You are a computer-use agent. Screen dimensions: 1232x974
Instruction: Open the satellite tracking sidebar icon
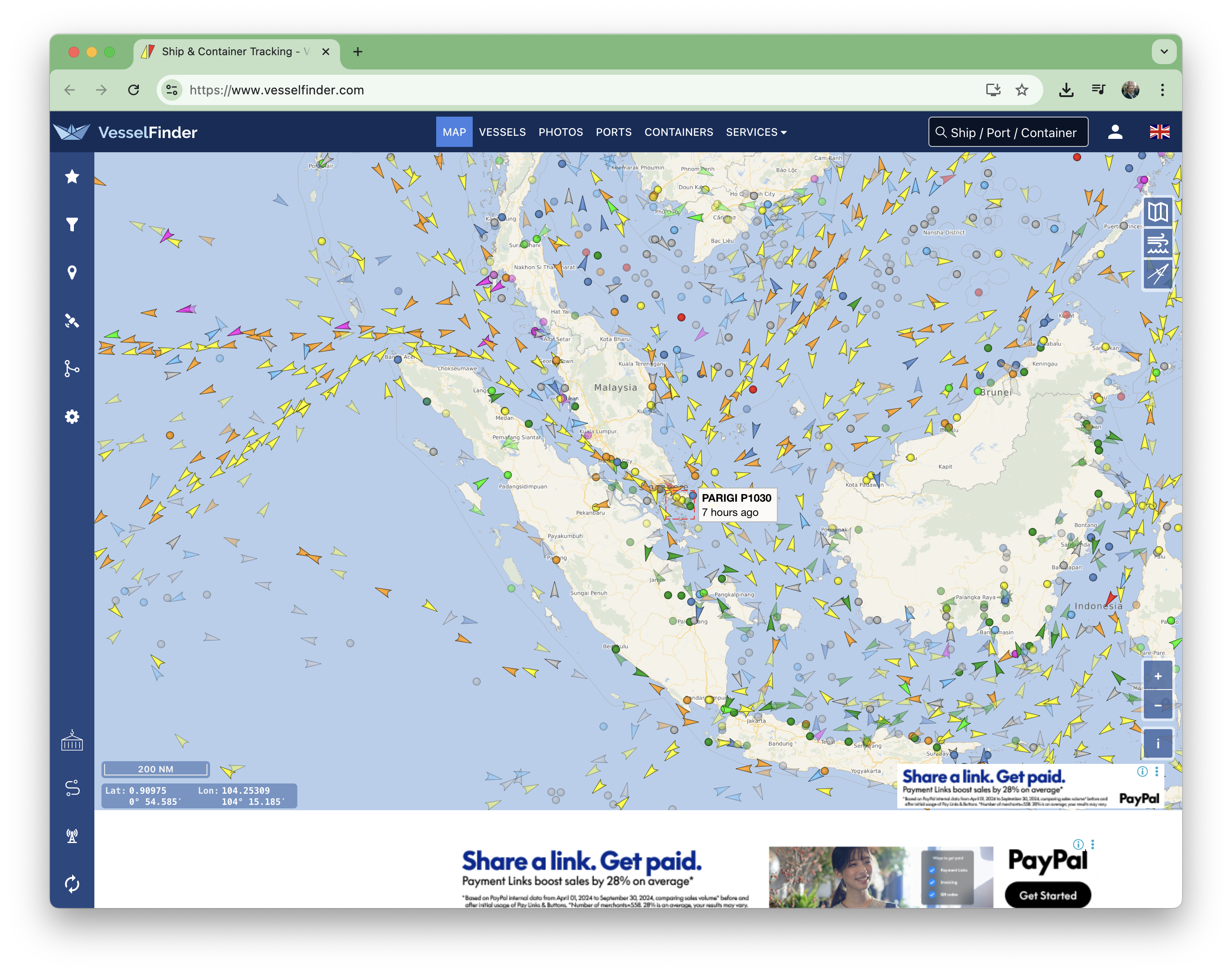(72, 321)
